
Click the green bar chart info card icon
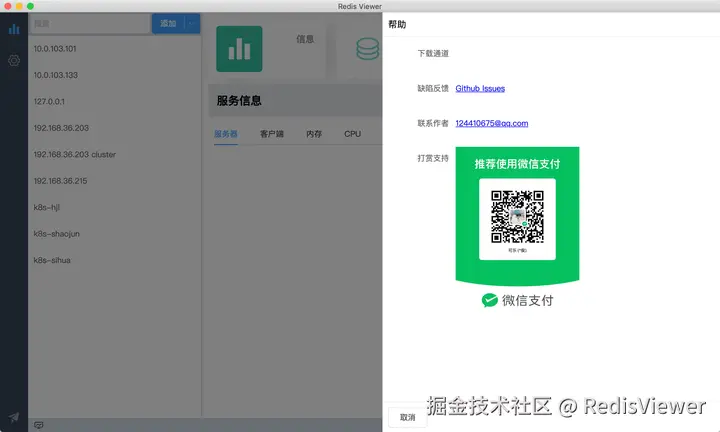coord(239,49)
